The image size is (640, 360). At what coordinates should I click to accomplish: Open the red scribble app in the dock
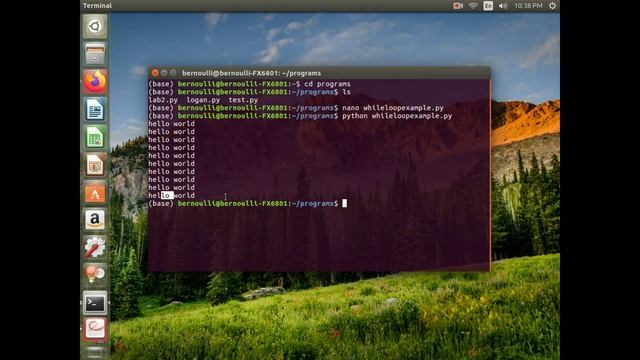(x=95, y=329)
